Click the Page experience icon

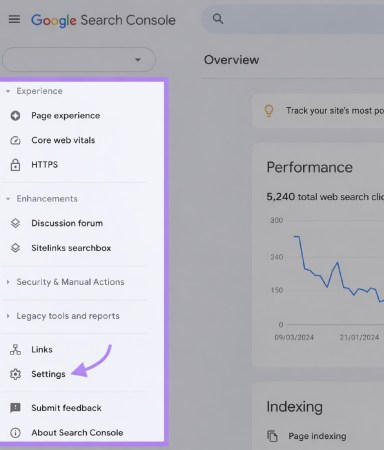(15, 116)
